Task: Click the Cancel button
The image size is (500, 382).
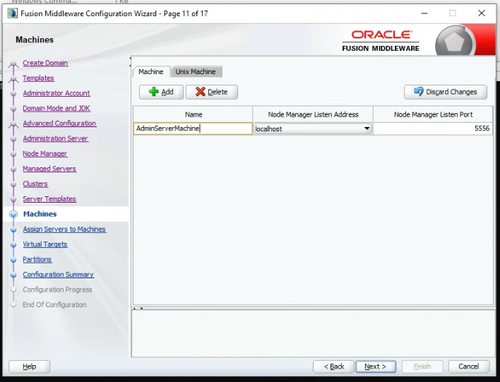Action: [x=469, y=366]
